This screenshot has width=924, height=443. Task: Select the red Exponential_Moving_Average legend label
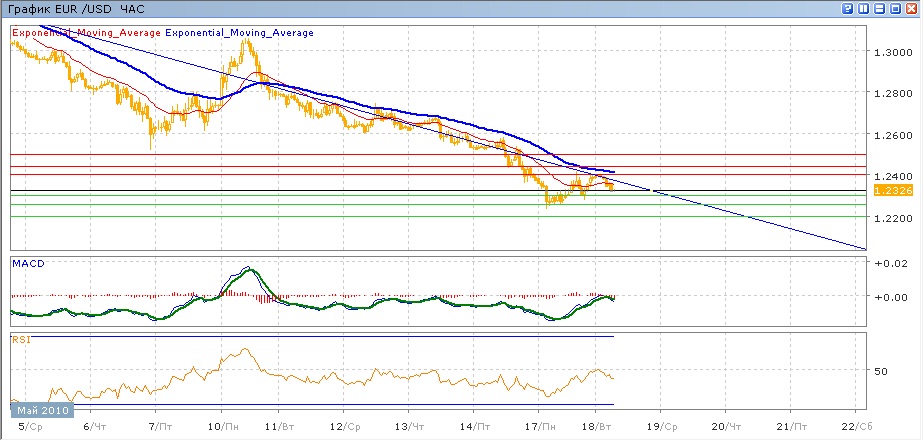tap(86, 33)
